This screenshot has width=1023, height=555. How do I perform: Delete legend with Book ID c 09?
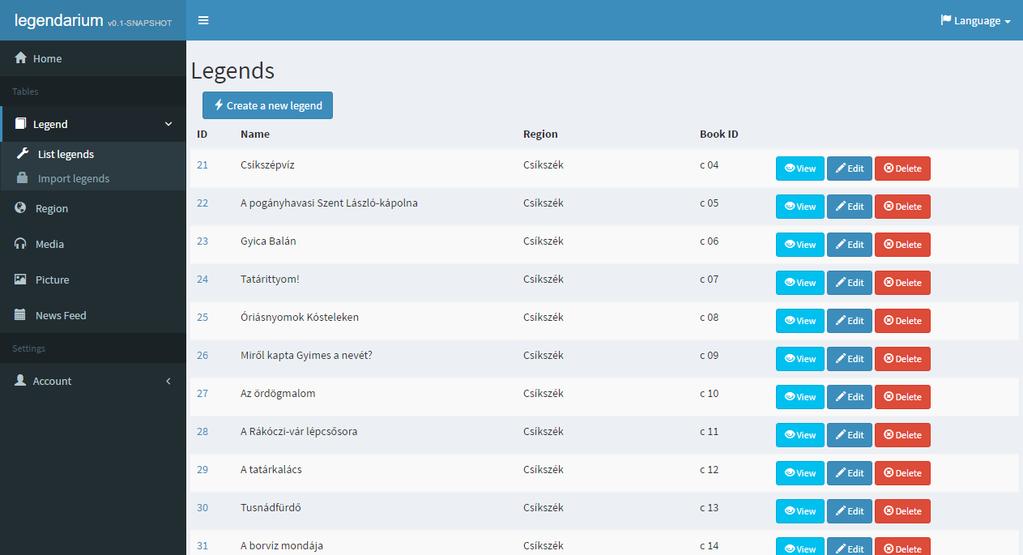tap(902, 359)
